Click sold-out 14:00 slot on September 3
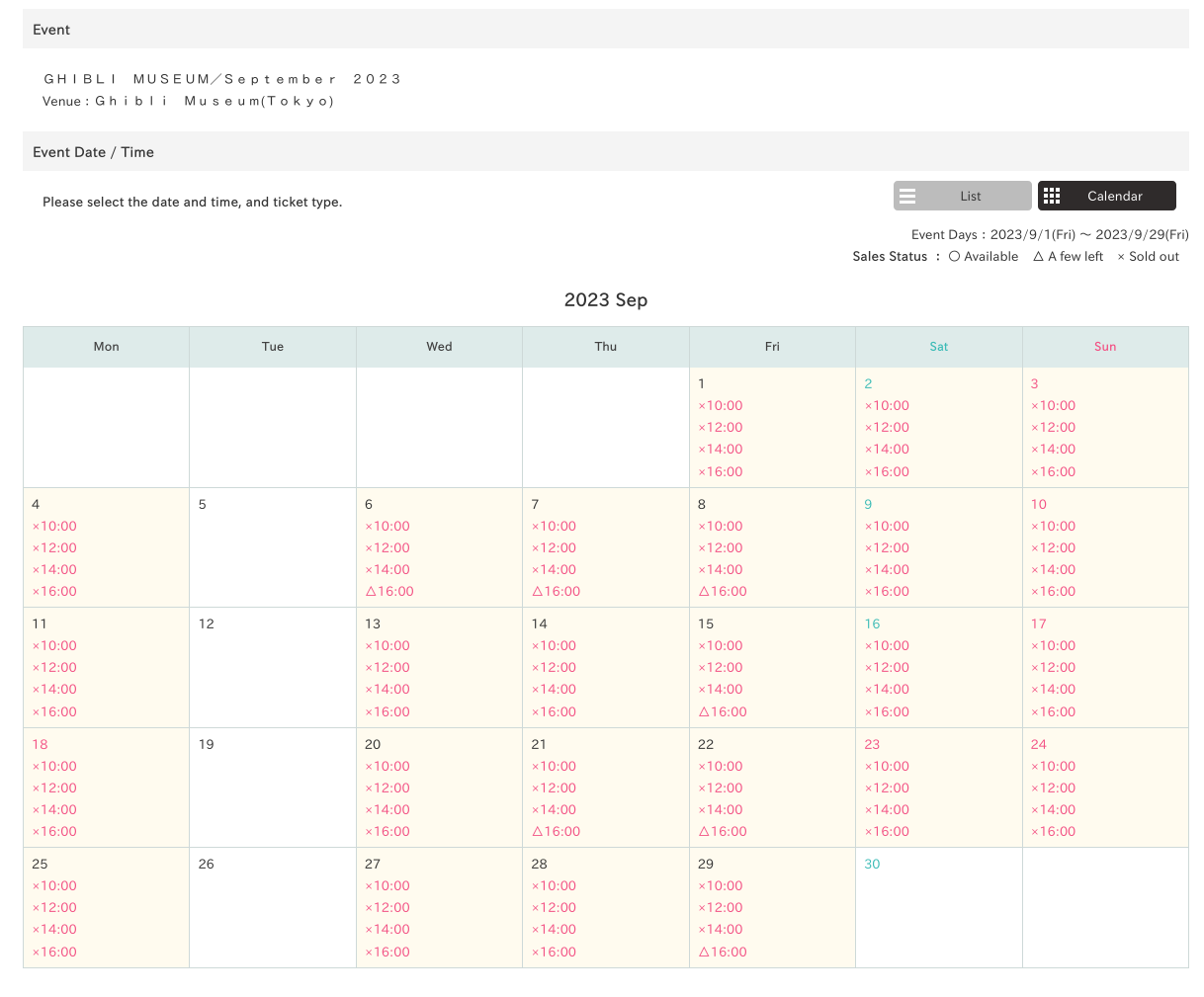The height and width of the screenshot is (997, 1204). (1054, 449)
